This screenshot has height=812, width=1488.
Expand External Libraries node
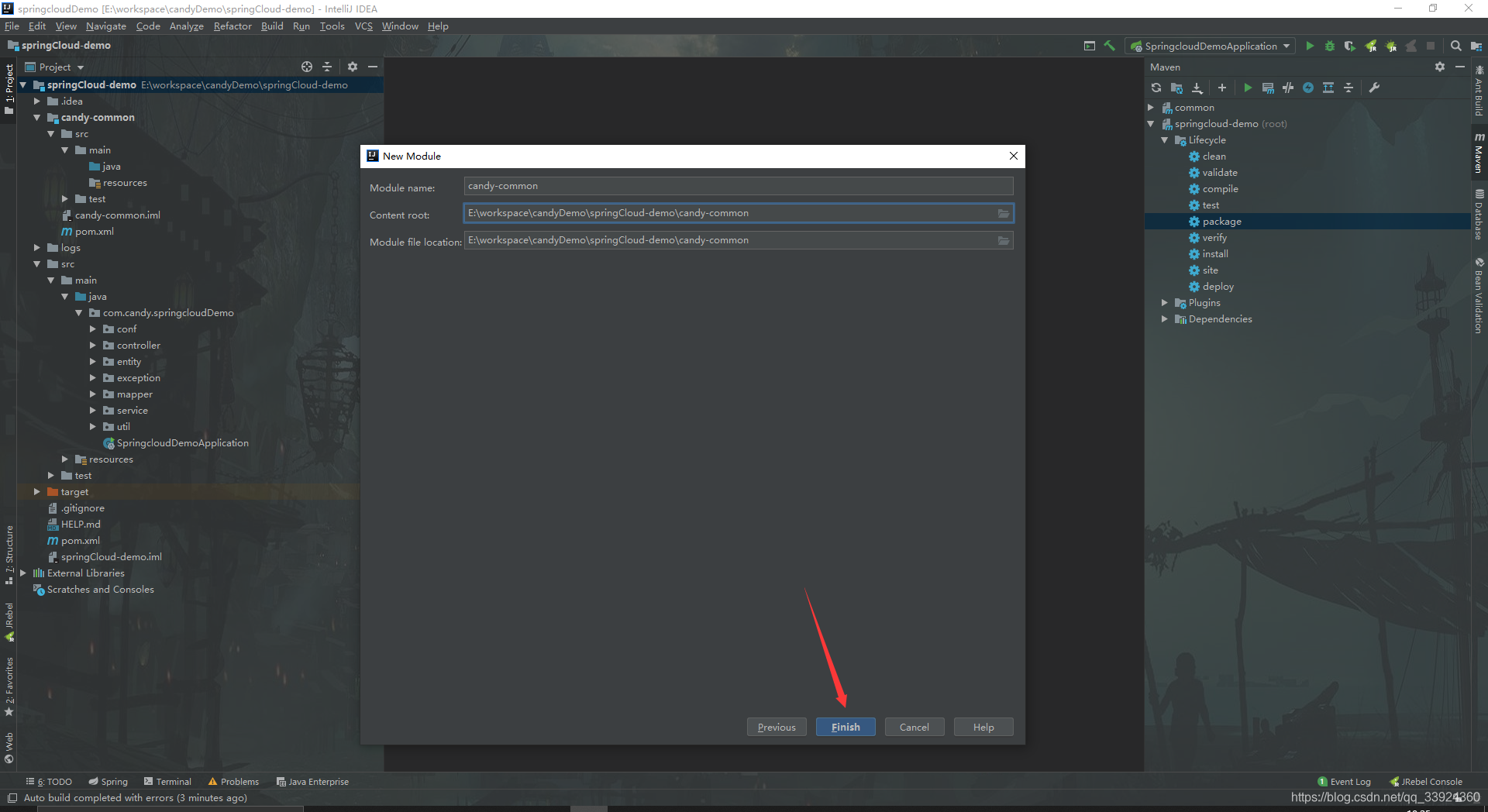pyautogui.click(x=23, y=573)
